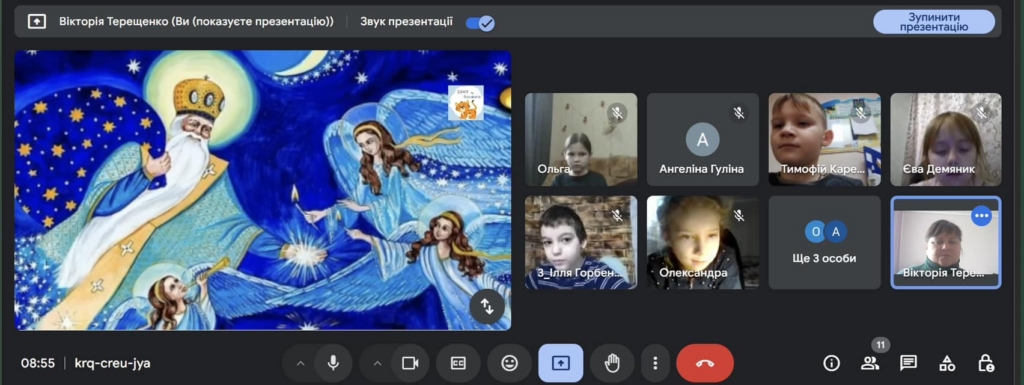Click the A avatar on Ангеліна Гуліна tile
Viewport: 1024px width, 385px height.
[x=703, y=139]
